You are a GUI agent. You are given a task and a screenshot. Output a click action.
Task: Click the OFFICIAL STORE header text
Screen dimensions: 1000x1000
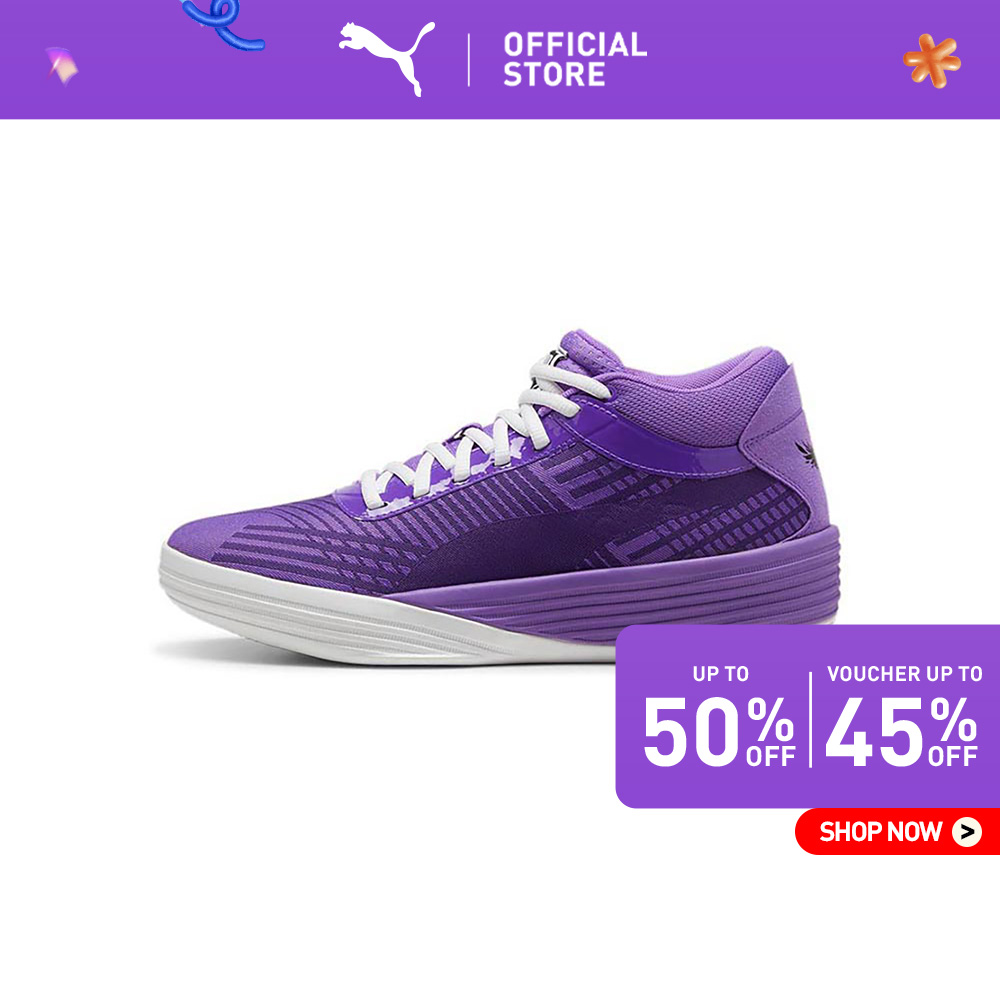[575, 59]
